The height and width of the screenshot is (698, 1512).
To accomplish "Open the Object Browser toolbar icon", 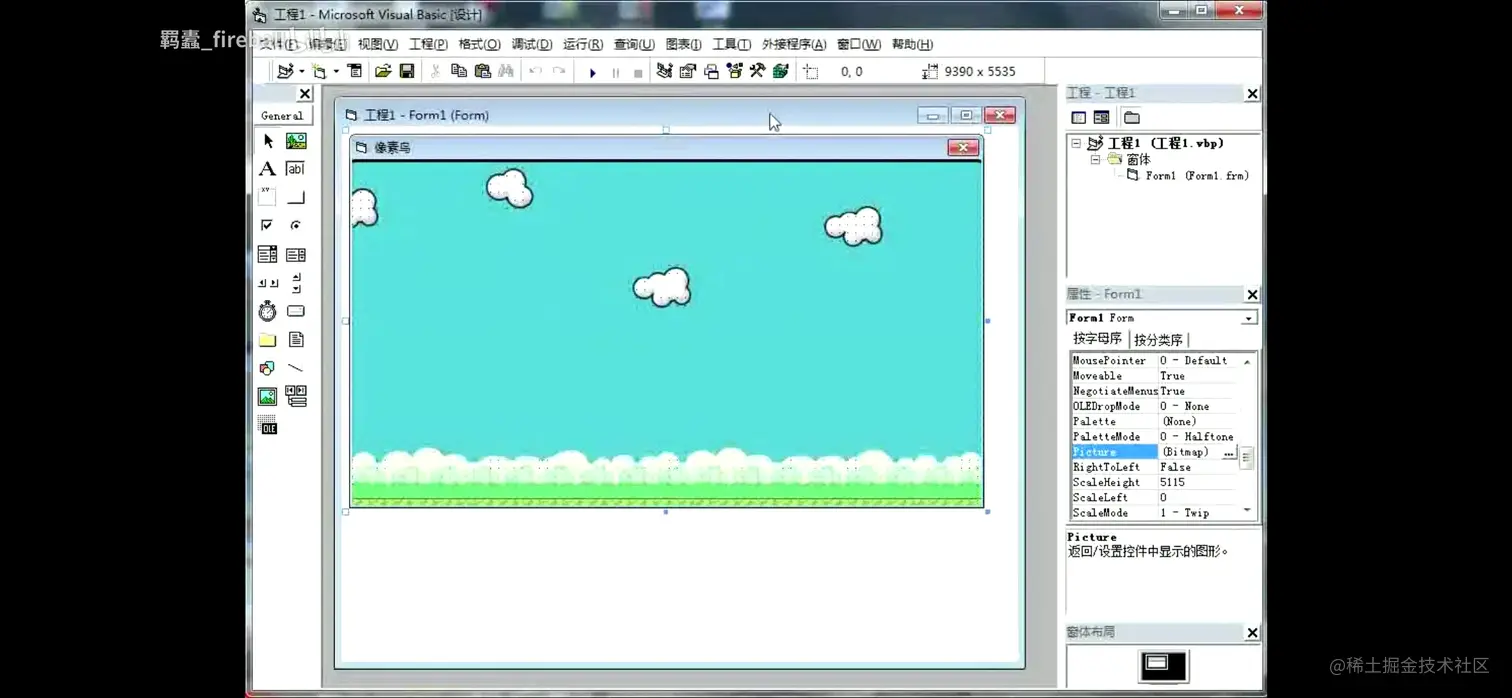I will click(735, 71).
